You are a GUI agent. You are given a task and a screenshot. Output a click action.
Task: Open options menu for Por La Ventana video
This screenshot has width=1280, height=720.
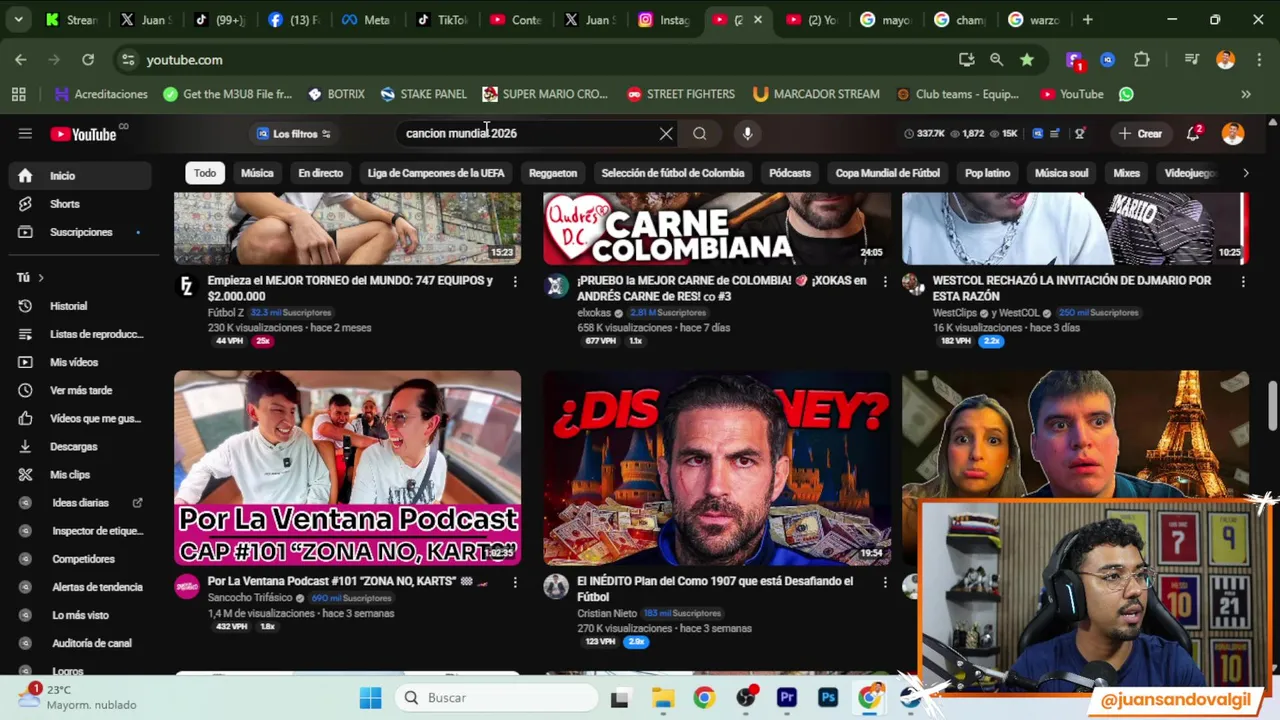point(515,582)
